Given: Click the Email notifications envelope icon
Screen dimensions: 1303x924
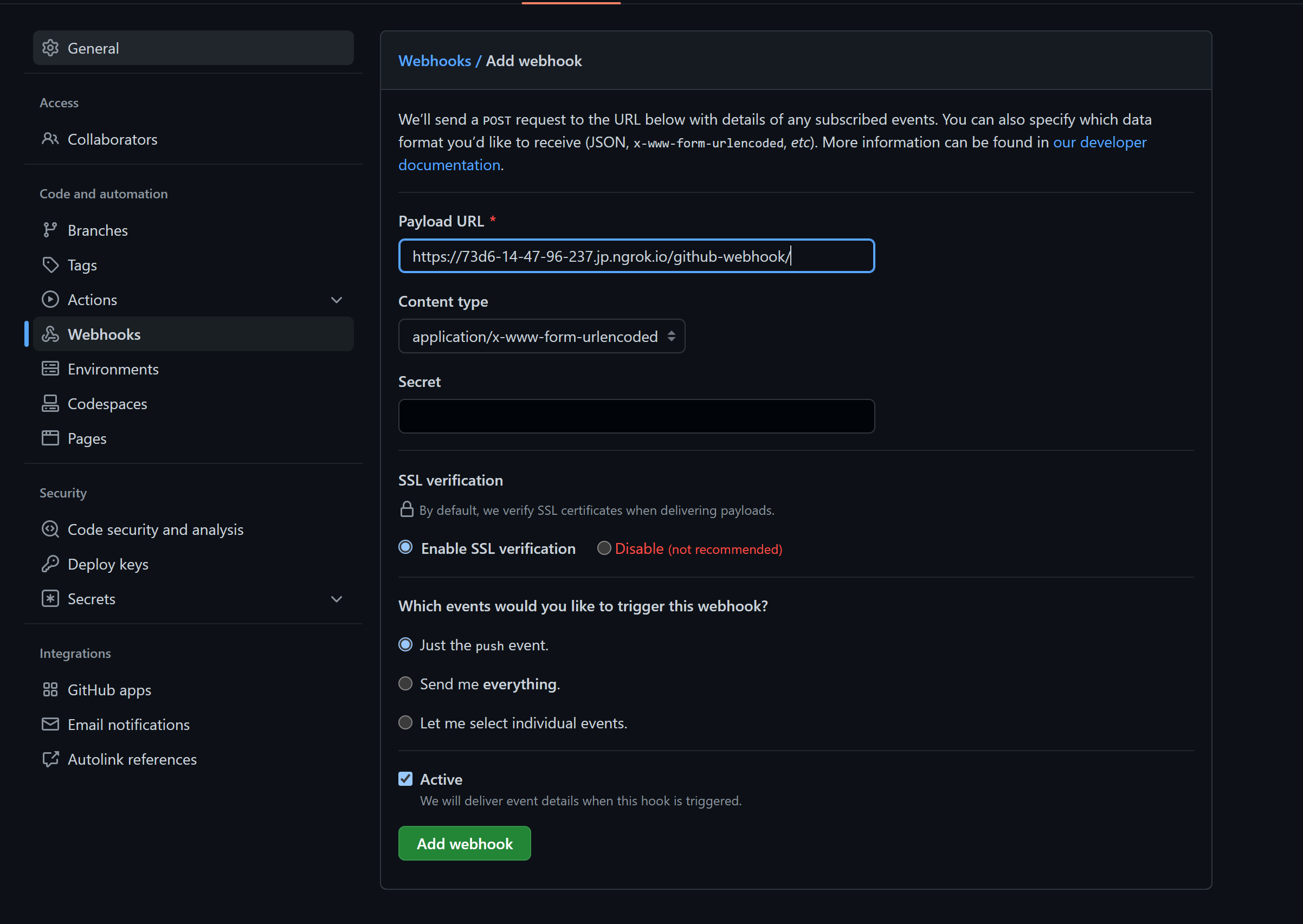Looking at the screenshot, I should click(50, 724).
